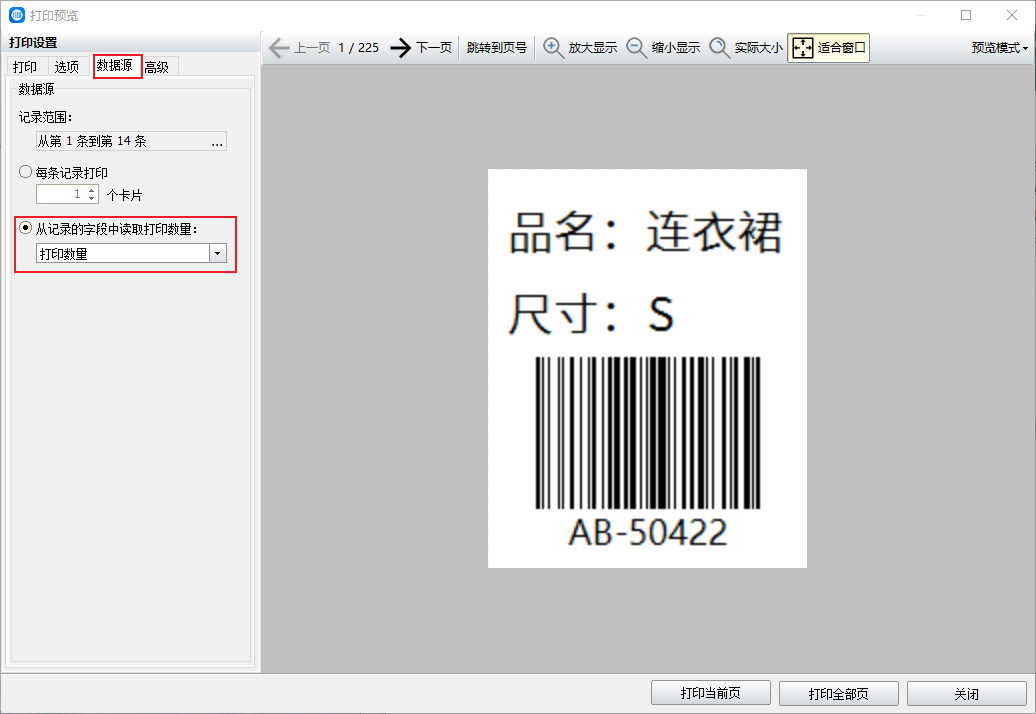Viewport: 1036px width, 714px height.
Task: Click the zoom in magnifier icon
Action: coord(553,48)
